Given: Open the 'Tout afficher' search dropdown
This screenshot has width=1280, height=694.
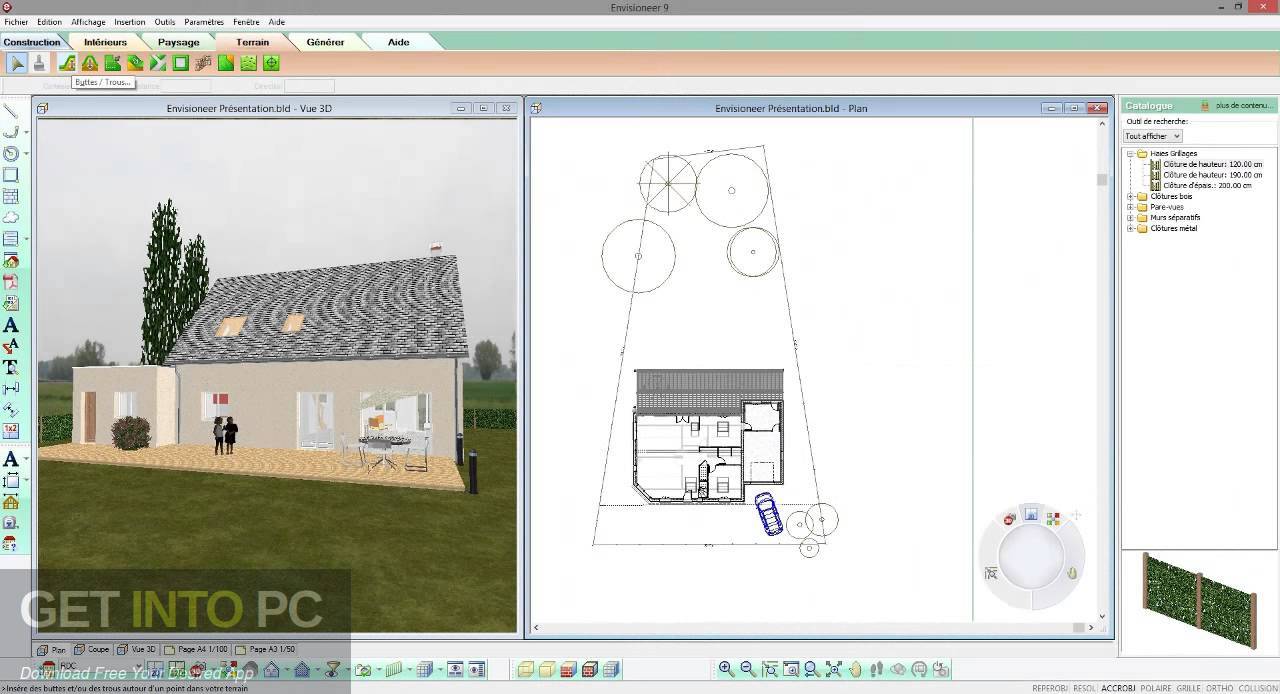Looking at the screenshot, I should click(1153, 136).
